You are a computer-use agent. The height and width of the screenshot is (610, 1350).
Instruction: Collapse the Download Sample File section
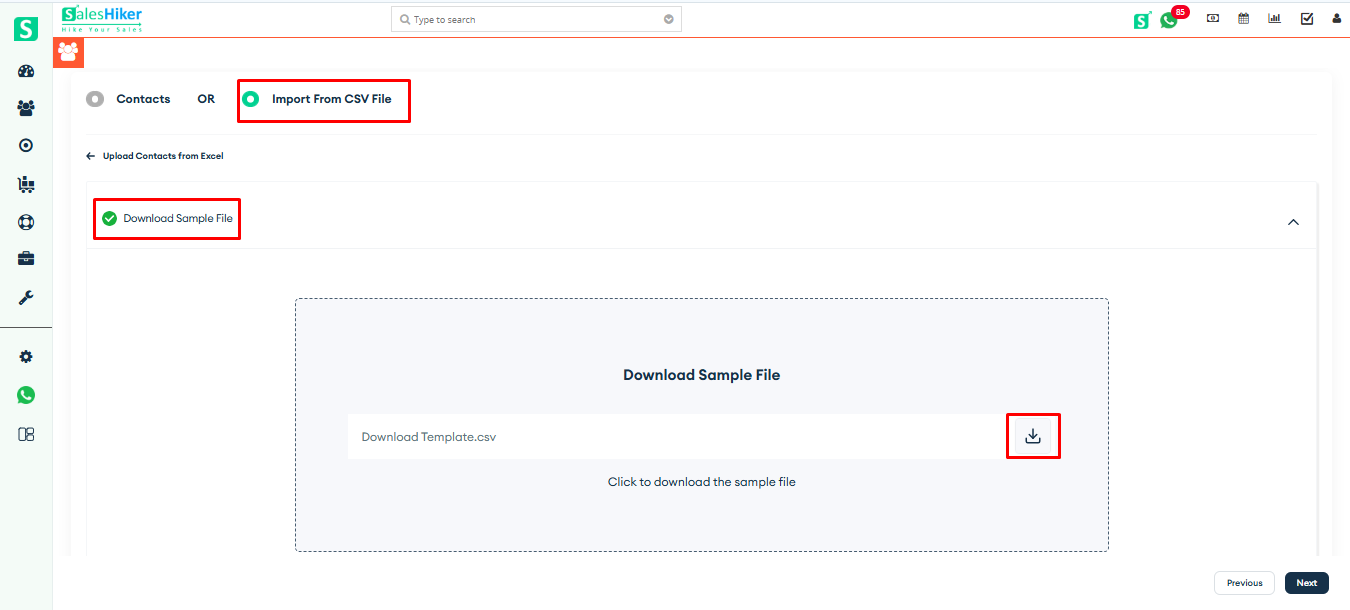pyautogui.click(x=1294, y=221)
